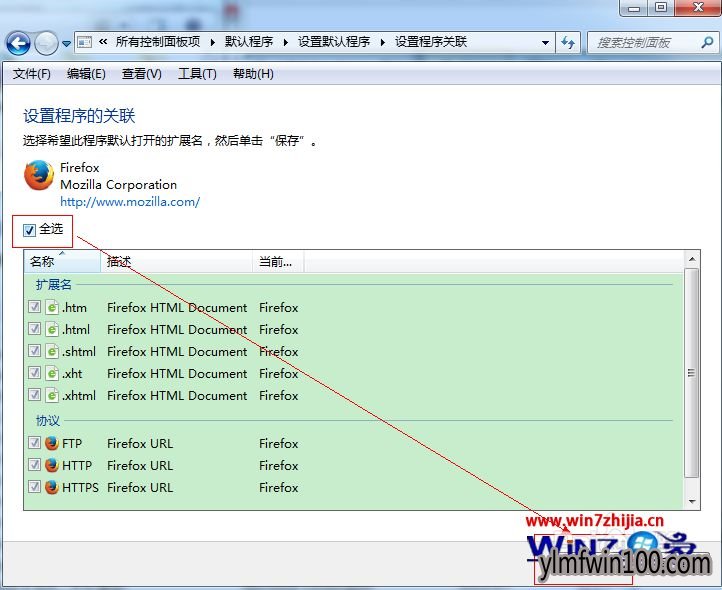Click the double chevron in address bar

coord(103,42)
